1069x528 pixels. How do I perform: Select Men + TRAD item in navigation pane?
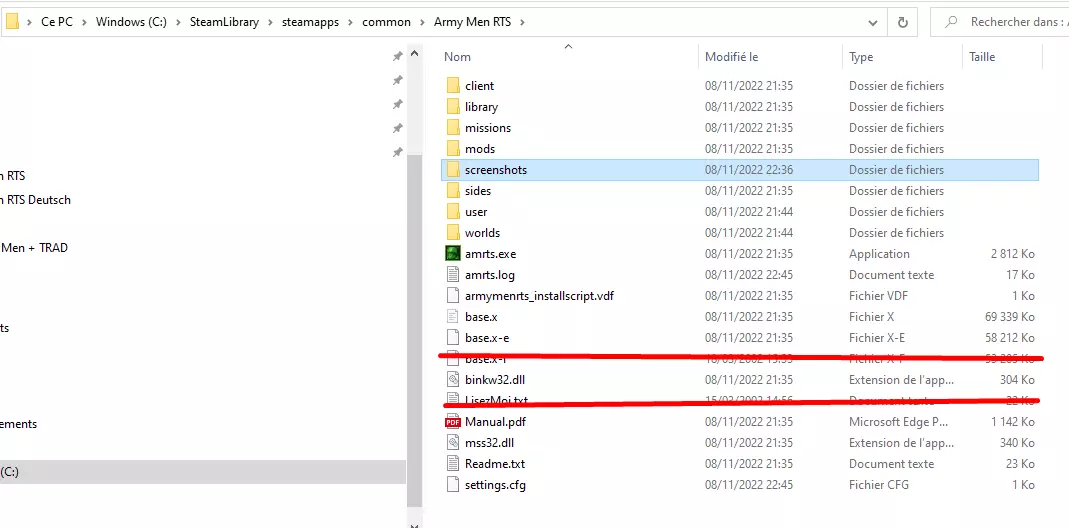[x=34, y=248]
